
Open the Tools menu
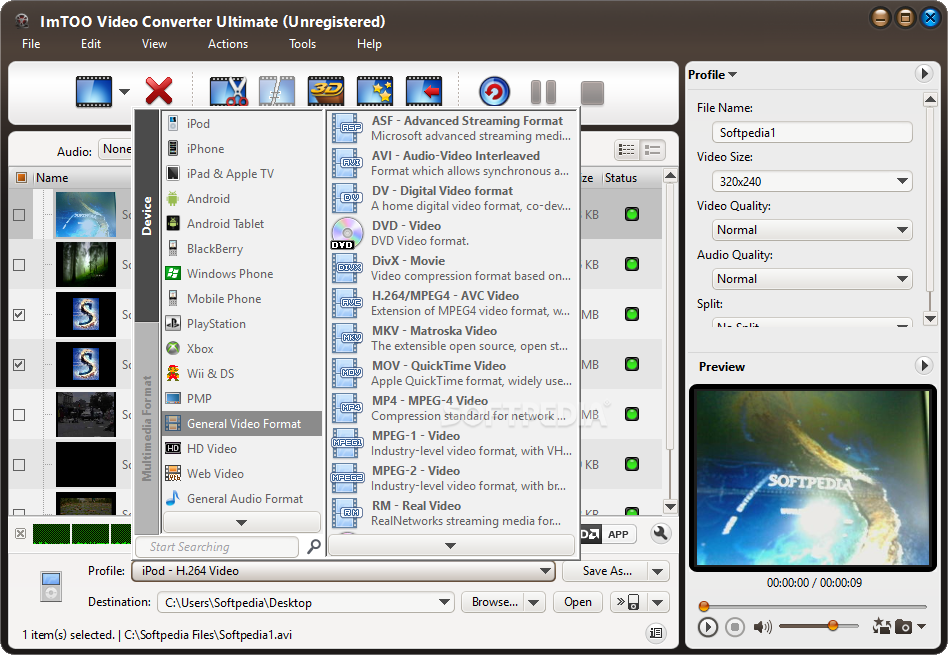[302, 44]
